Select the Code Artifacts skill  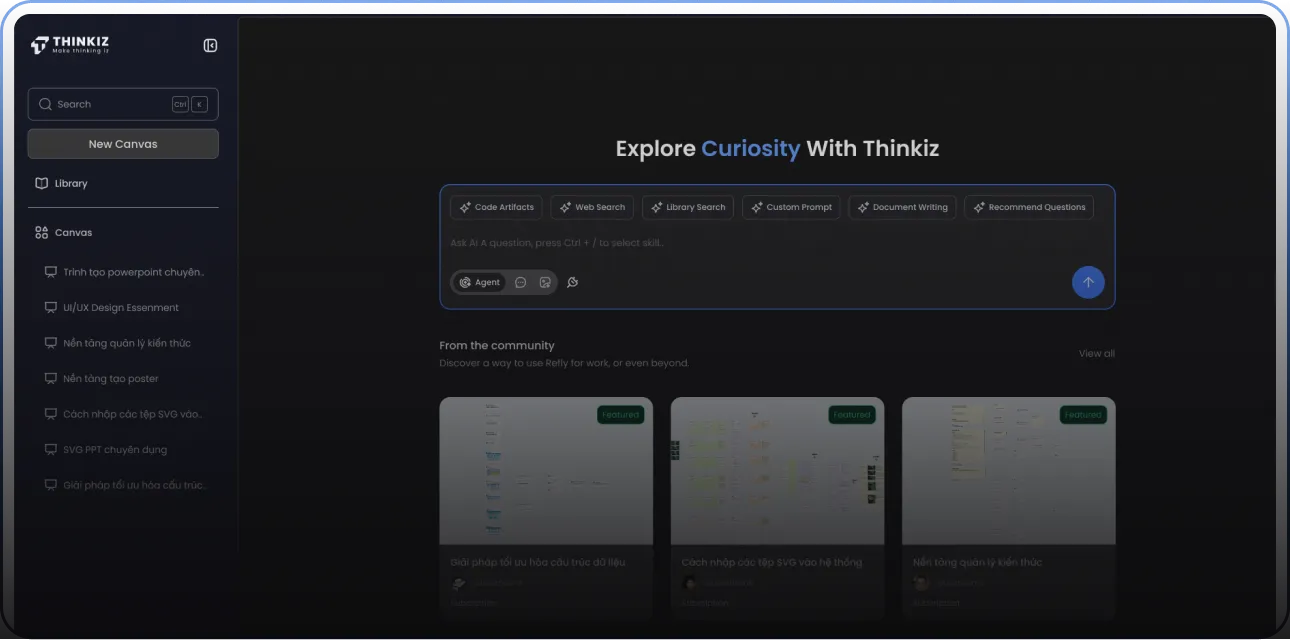[496, 207]
